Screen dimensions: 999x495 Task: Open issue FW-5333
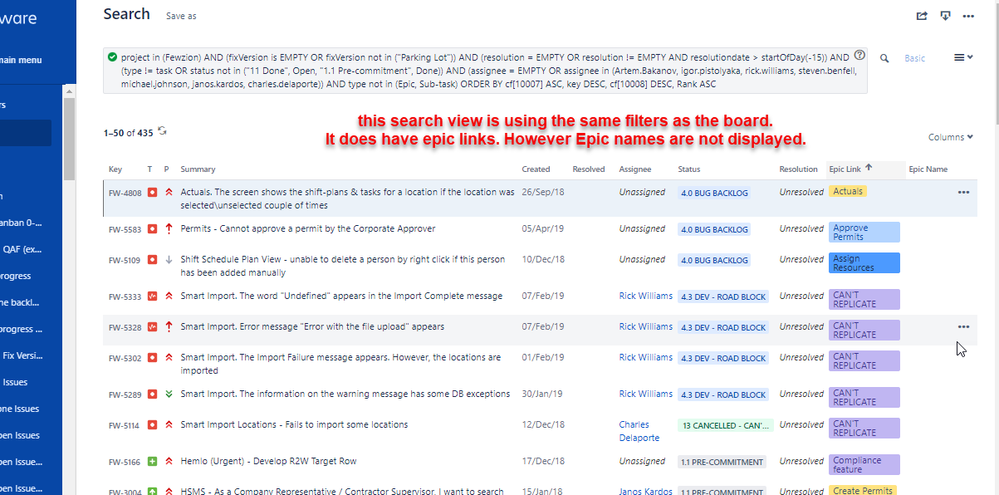[124, 296]
